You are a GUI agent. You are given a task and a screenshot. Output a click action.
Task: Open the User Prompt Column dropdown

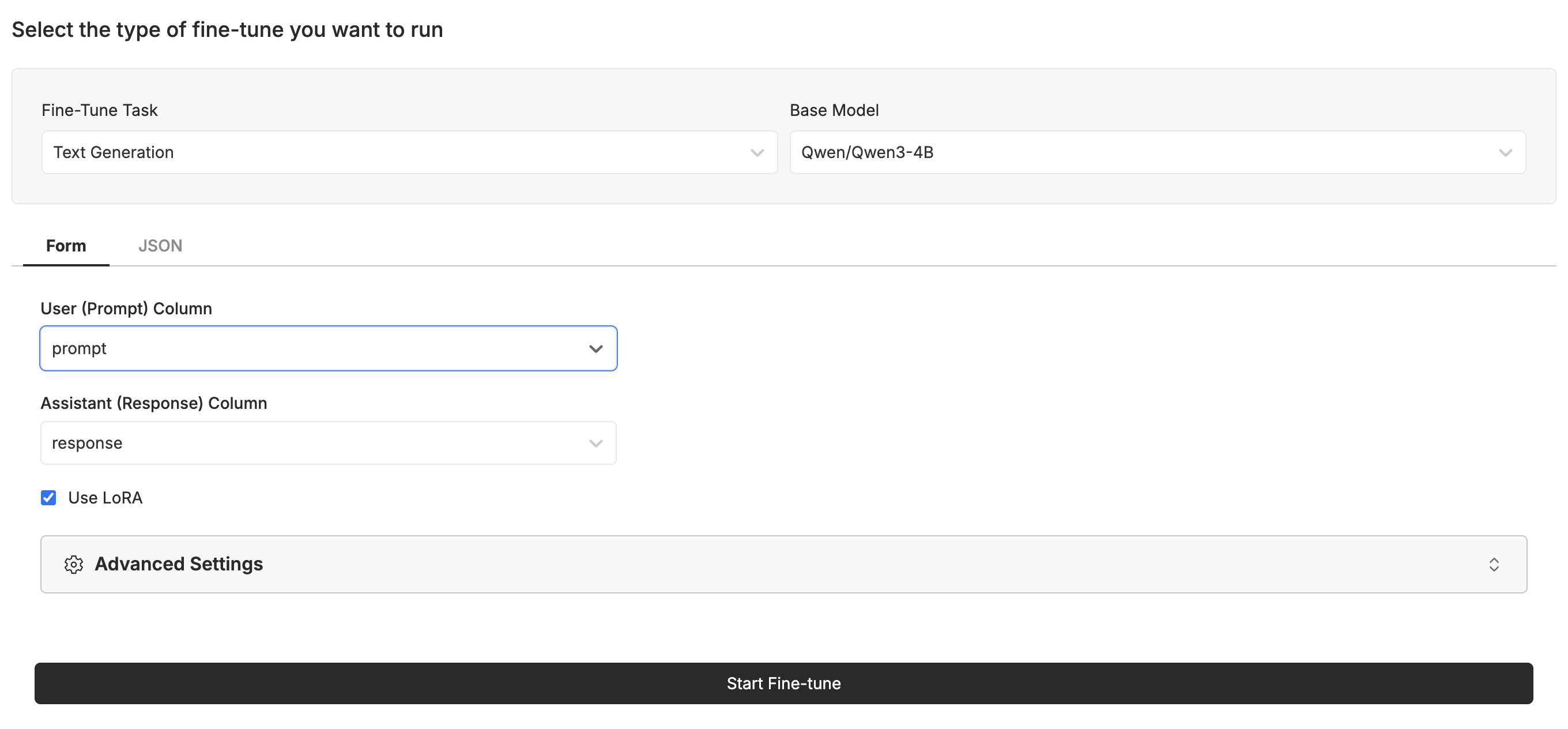(x=316, y=348)
